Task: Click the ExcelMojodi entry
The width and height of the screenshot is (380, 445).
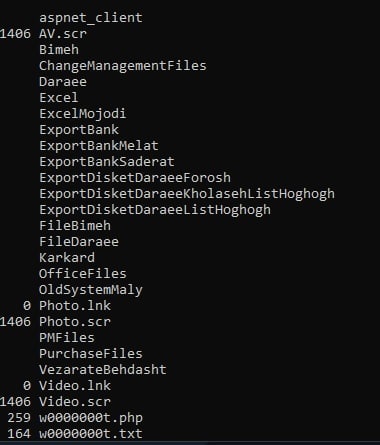Action: (x=83, y=114)
